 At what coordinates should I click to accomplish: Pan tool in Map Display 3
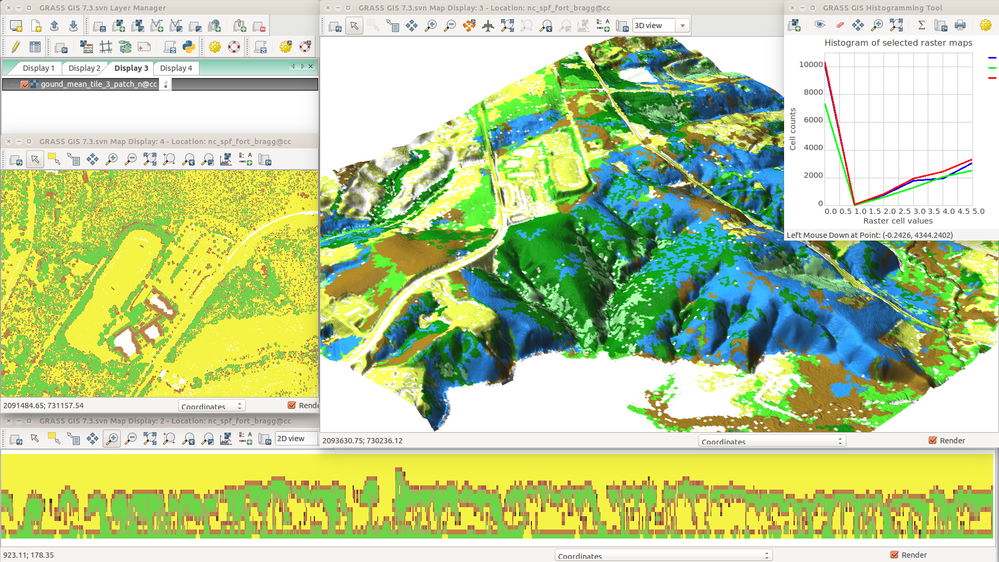coord(412,26)
